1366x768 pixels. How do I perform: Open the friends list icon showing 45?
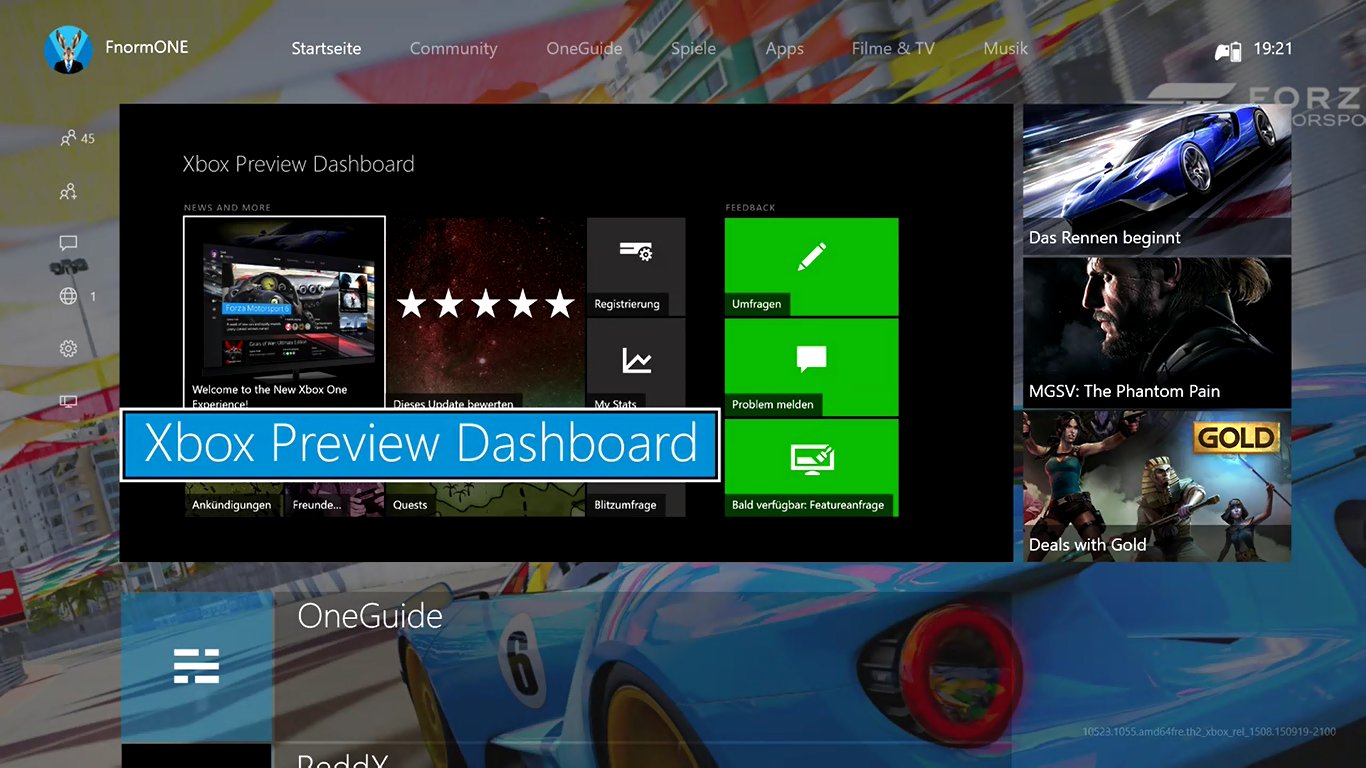pos(69,138)
